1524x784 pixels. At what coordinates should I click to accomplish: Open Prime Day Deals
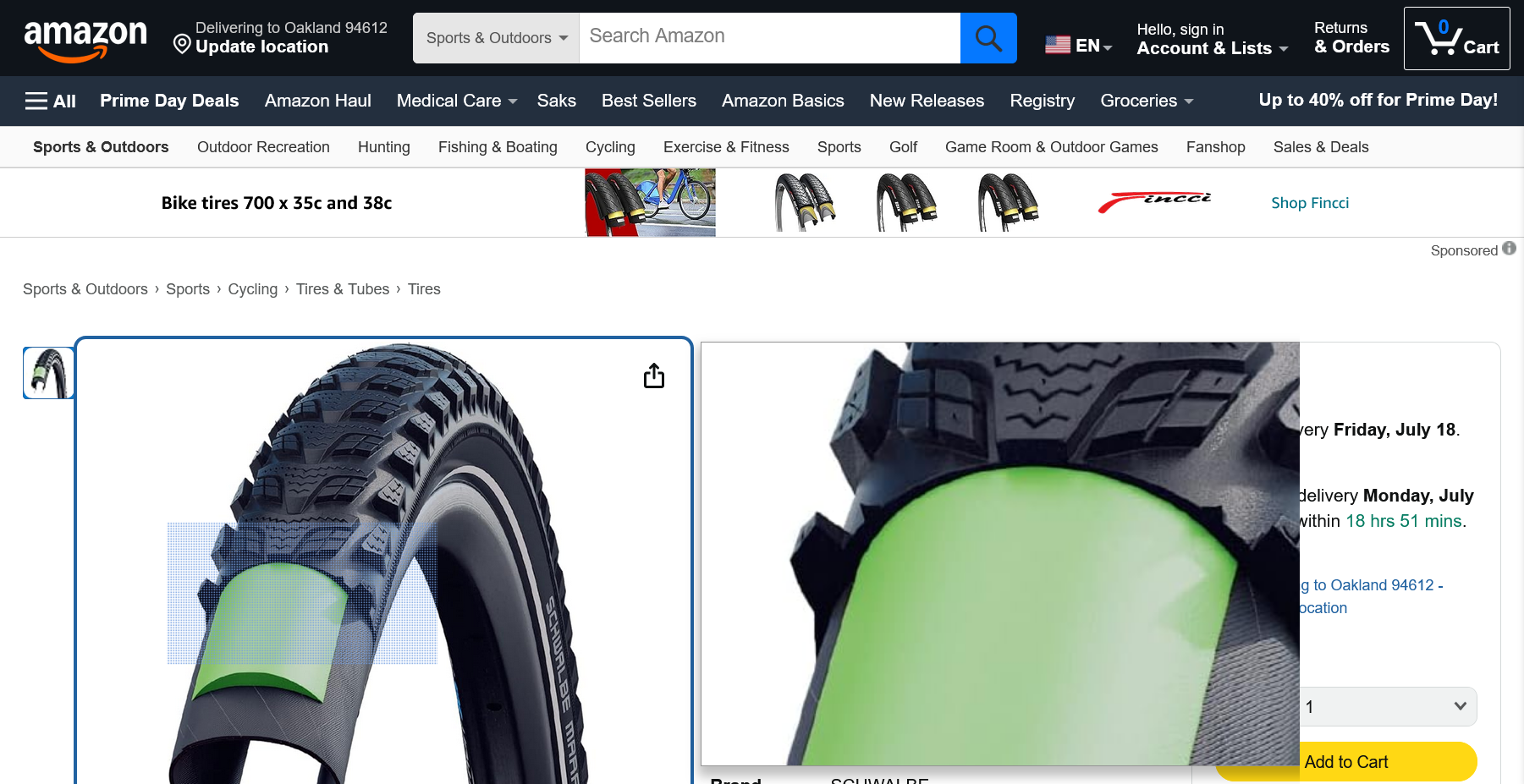169,101
